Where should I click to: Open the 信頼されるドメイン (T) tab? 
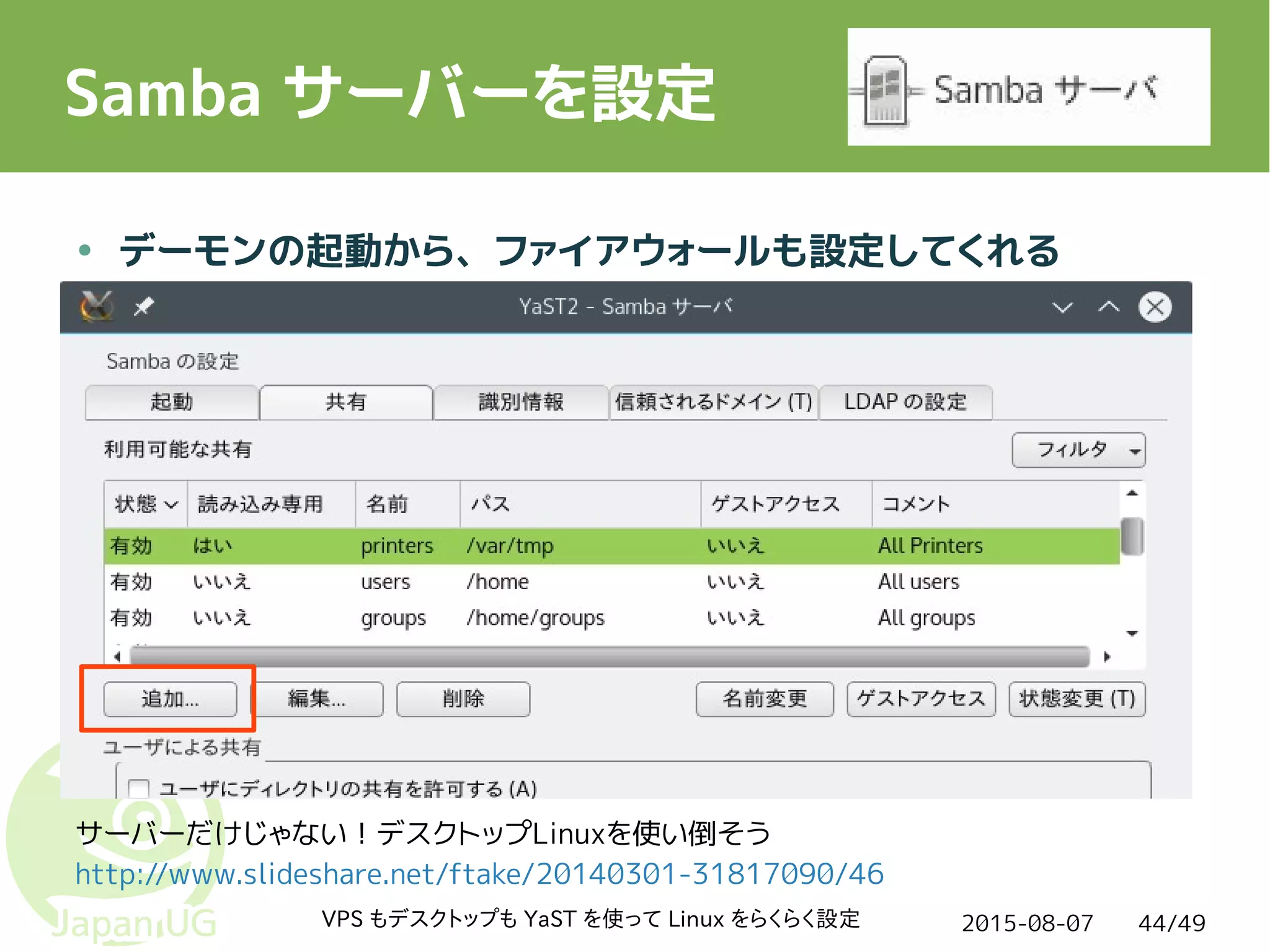pyautogui.click(x=713, y=402)
